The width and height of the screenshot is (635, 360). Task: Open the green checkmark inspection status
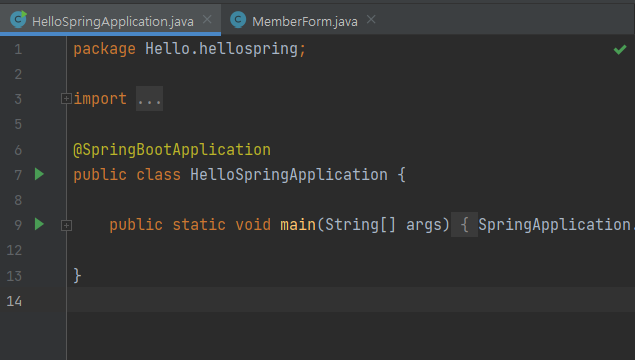point(620,49)
